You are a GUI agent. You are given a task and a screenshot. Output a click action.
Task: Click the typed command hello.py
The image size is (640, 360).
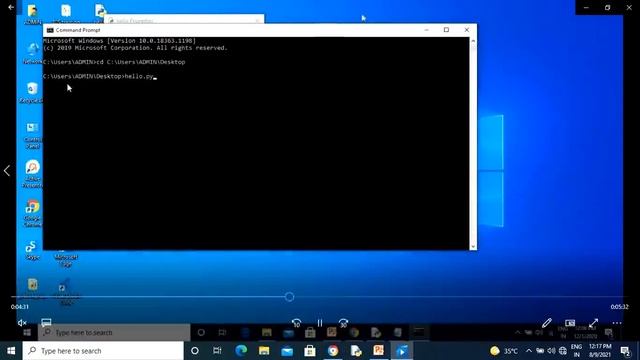point(139,76)
